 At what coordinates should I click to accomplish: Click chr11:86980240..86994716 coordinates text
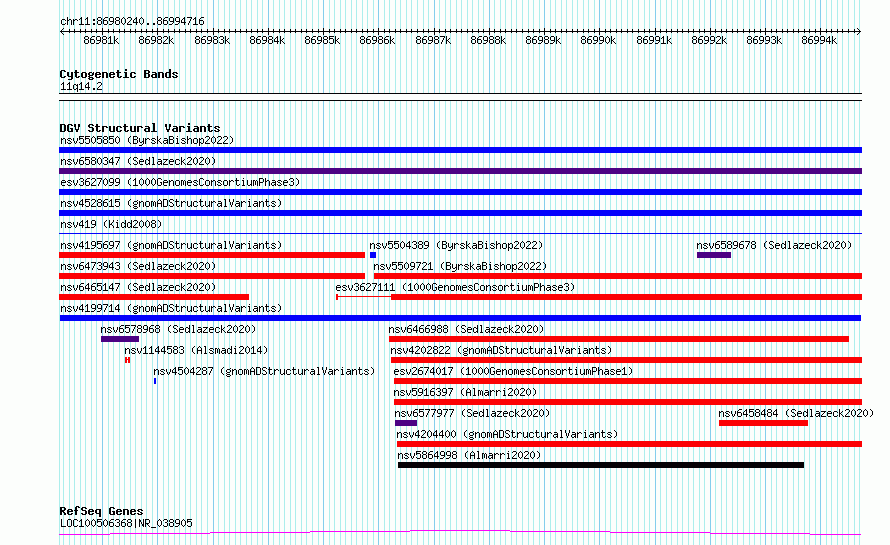click(132, 21)
